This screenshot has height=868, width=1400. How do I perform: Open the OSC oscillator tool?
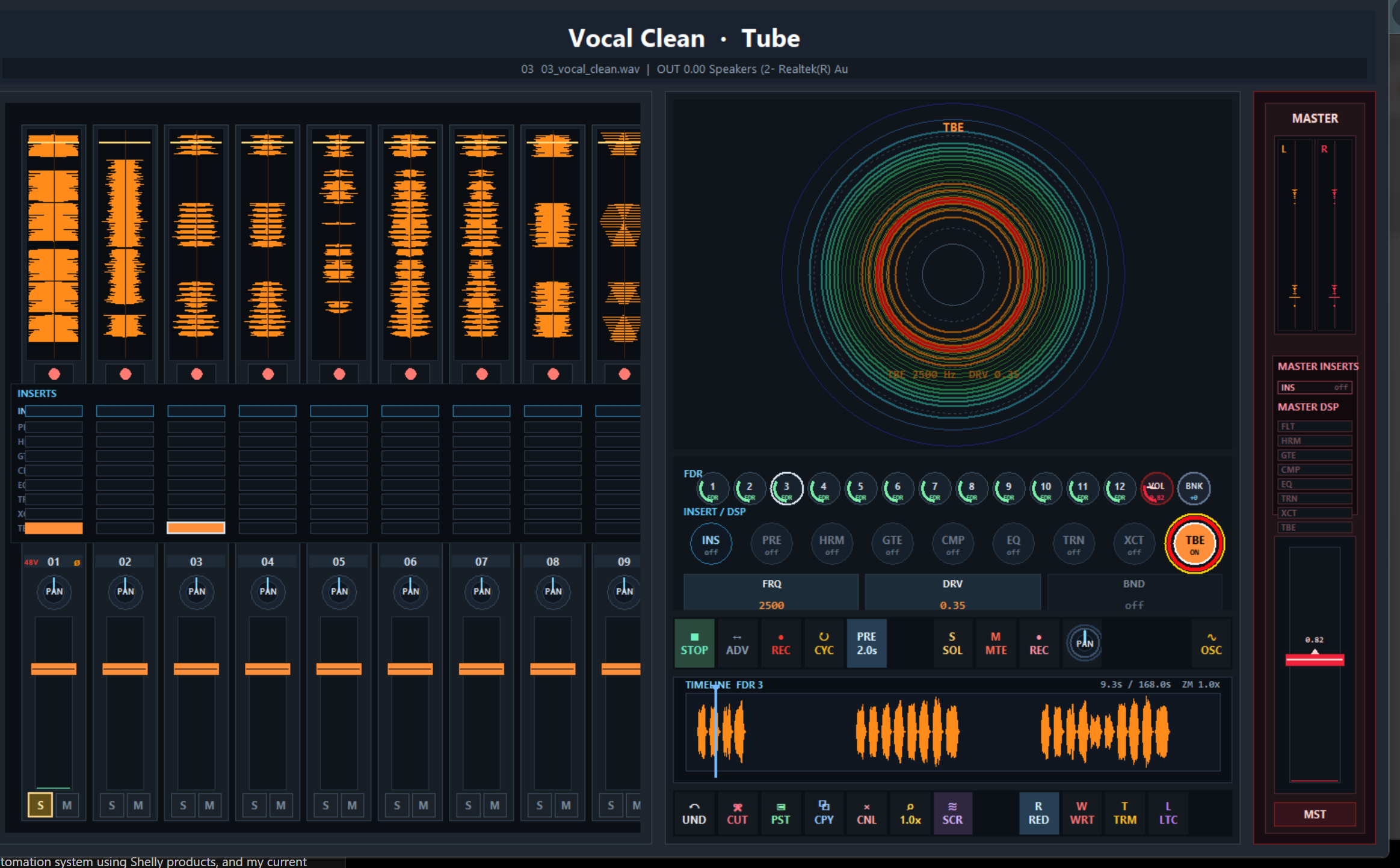(1211, 643)
